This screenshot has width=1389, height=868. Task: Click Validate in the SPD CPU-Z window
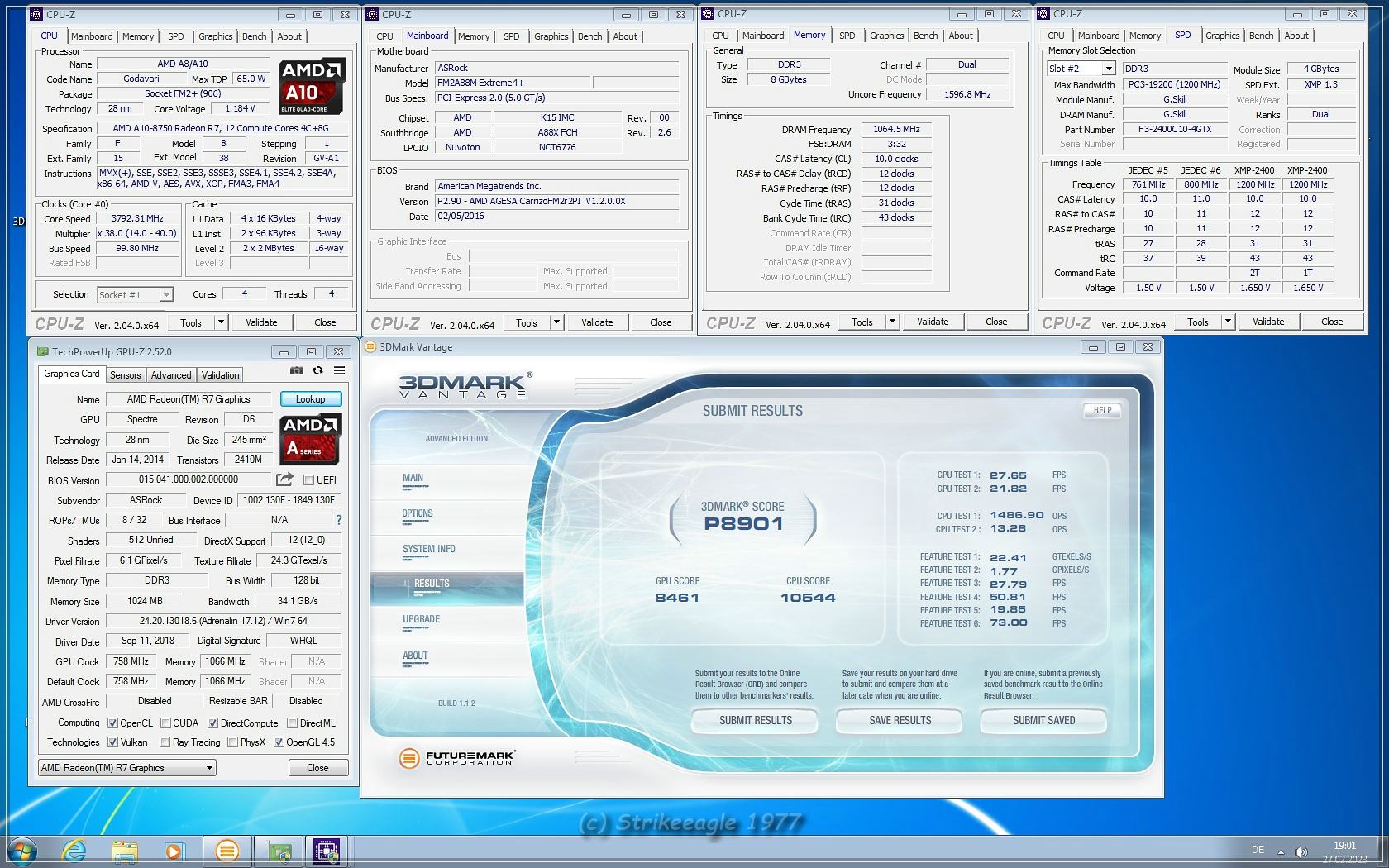pyautogui.click(x=1268, y=322)
